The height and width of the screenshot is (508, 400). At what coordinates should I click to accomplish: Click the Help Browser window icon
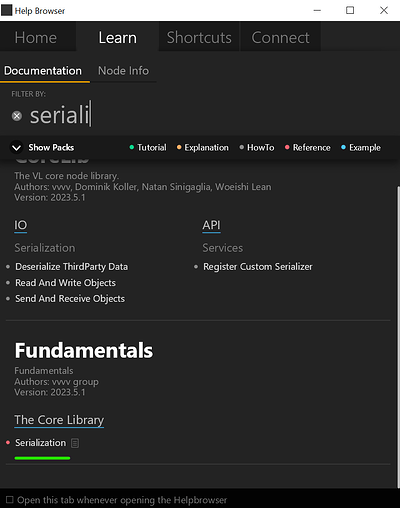(x=6, y=10)
